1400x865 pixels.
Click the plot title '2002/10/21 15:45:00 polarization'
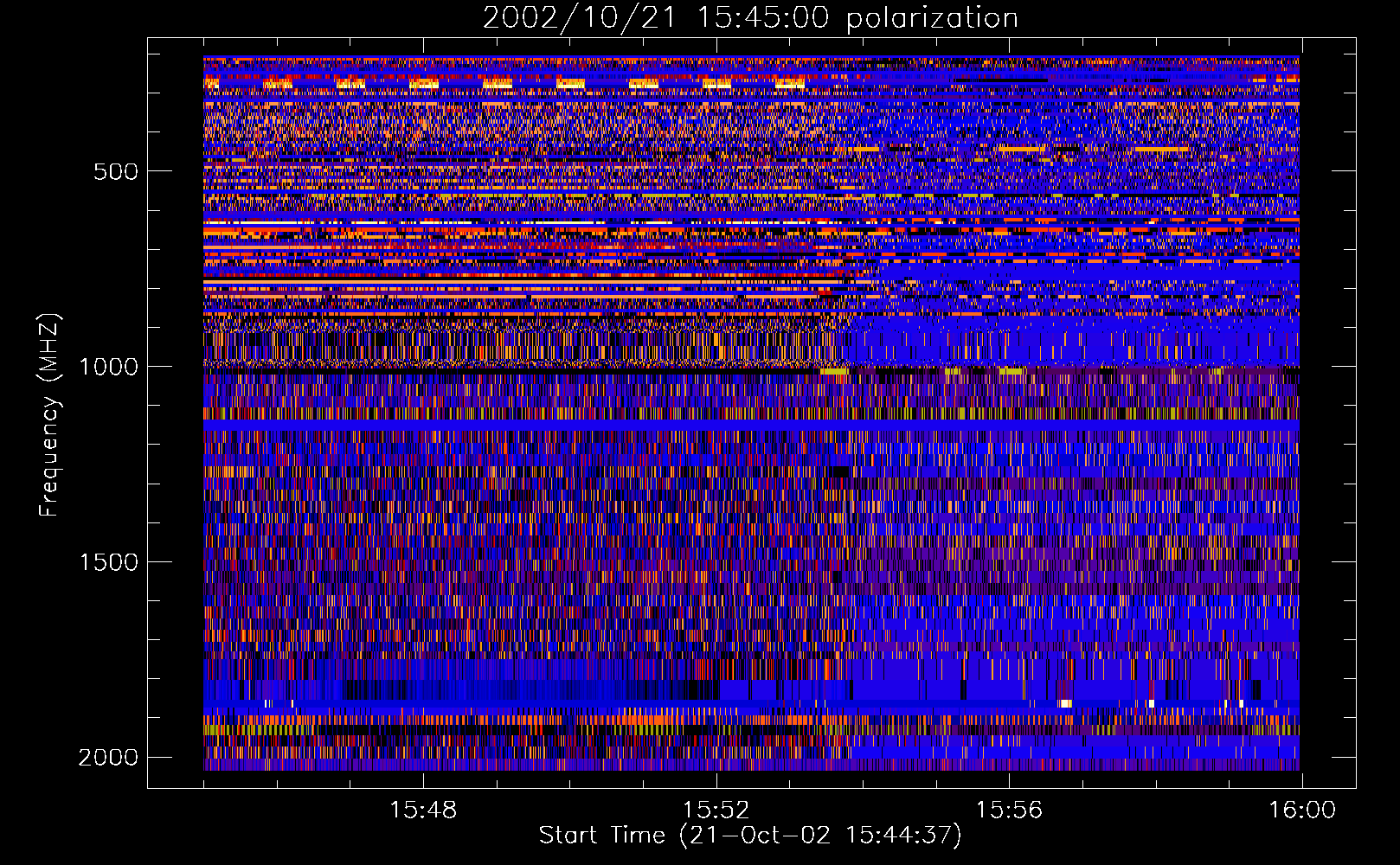(750, 17)
